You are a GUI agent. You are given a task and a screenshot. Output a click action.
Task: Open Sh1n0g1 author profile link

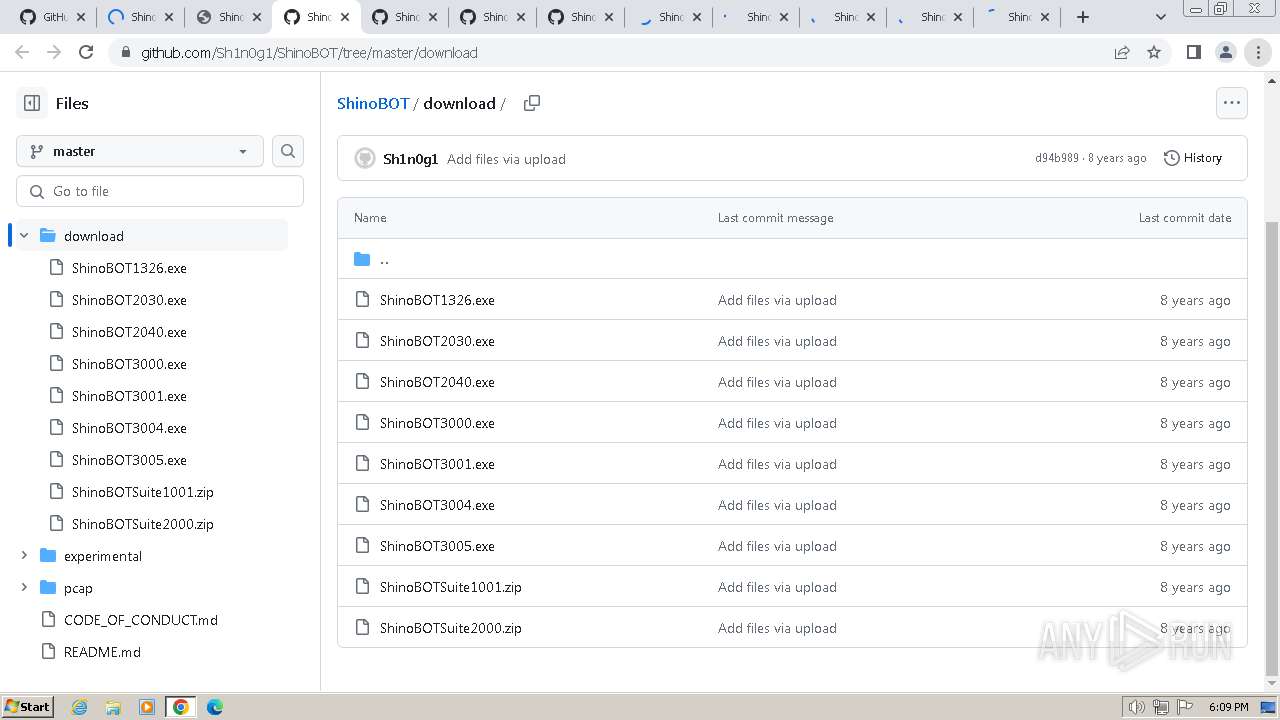click(x=410, y=159)
